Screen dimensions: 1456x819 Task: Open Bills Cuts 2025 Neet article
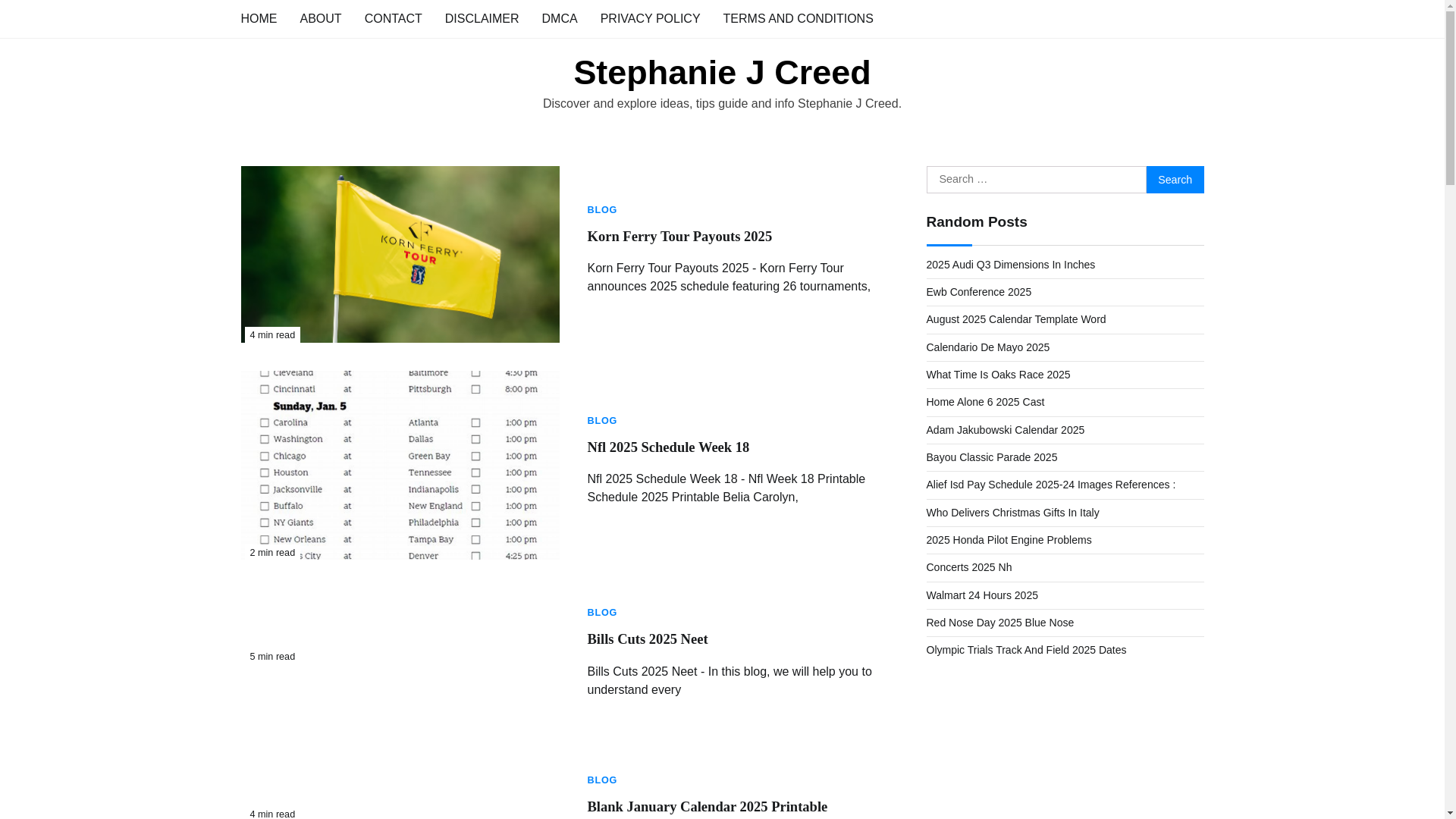point(647,639)
